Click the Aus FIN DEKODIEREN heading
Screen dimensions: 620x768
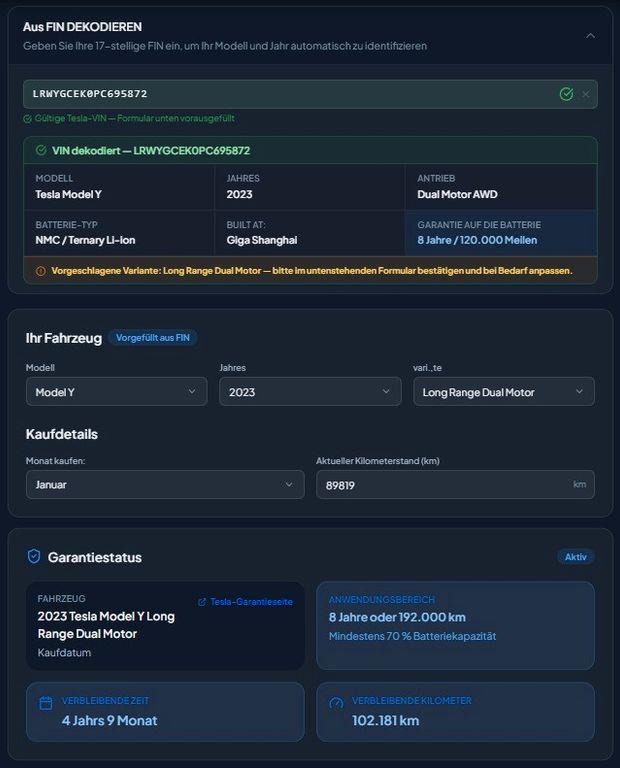point(82,27)
